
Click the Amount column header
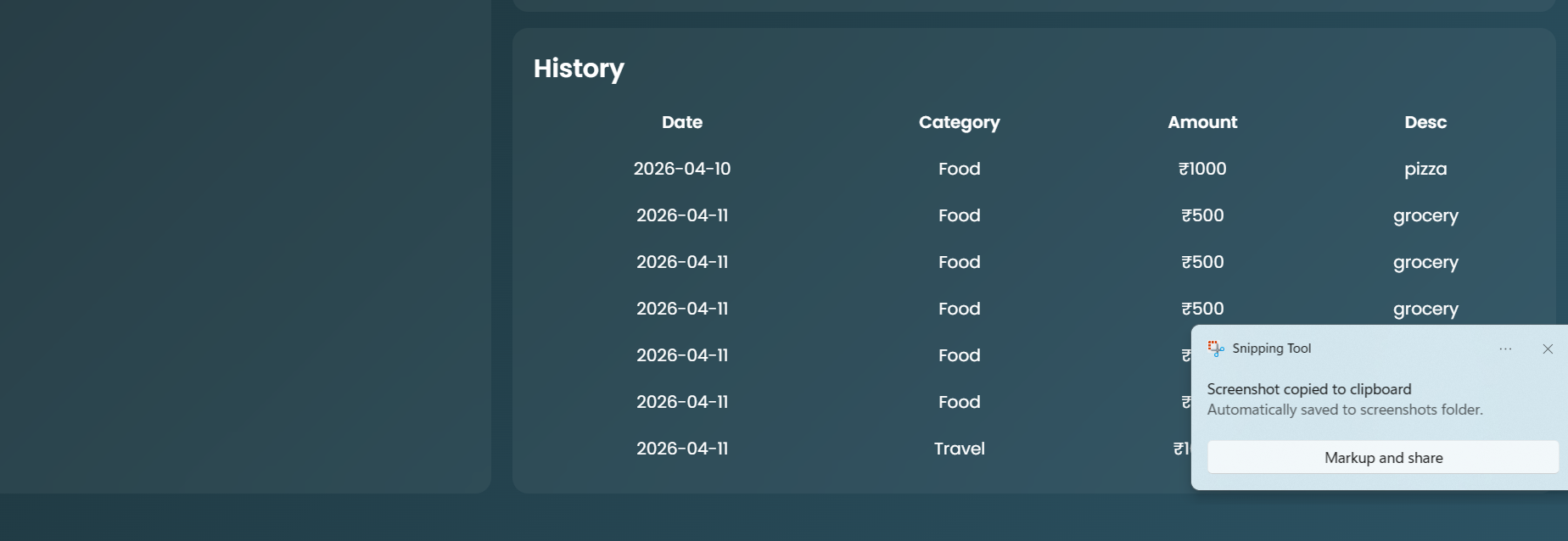1202,122
